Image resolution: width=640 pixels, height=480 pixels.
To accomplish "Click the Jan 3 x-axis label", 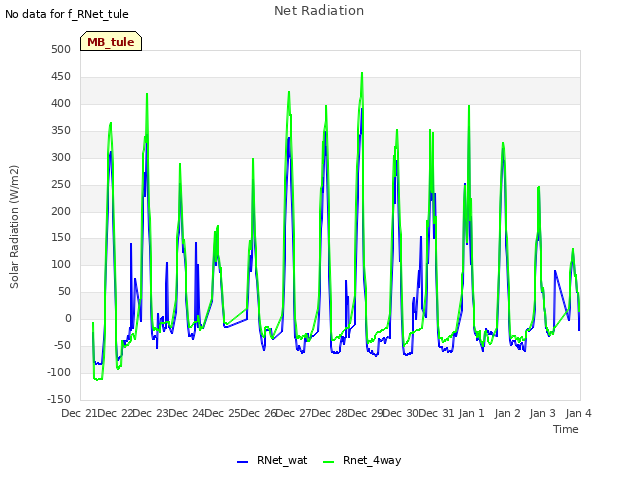I will pyautogui.click(x=543, y=413).
